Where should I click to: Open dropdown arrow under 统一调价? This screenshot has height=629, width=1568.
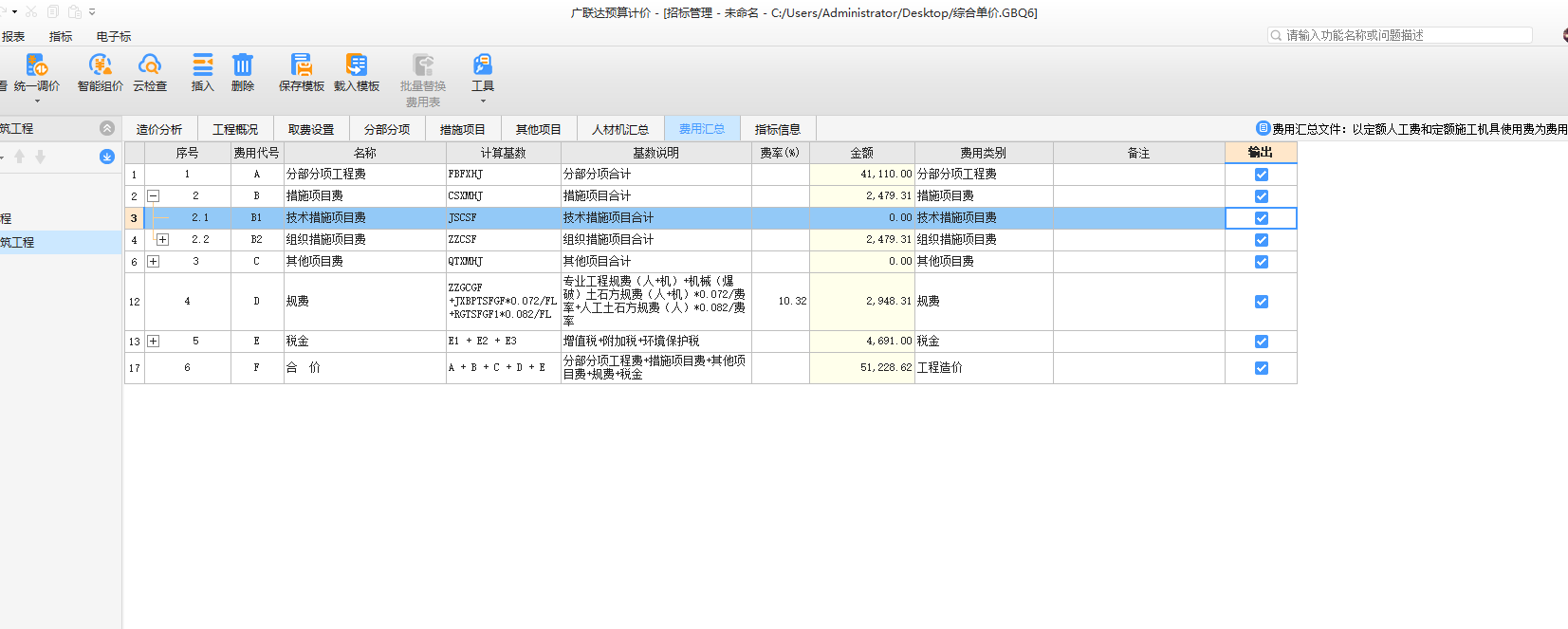tap(37, 101)
